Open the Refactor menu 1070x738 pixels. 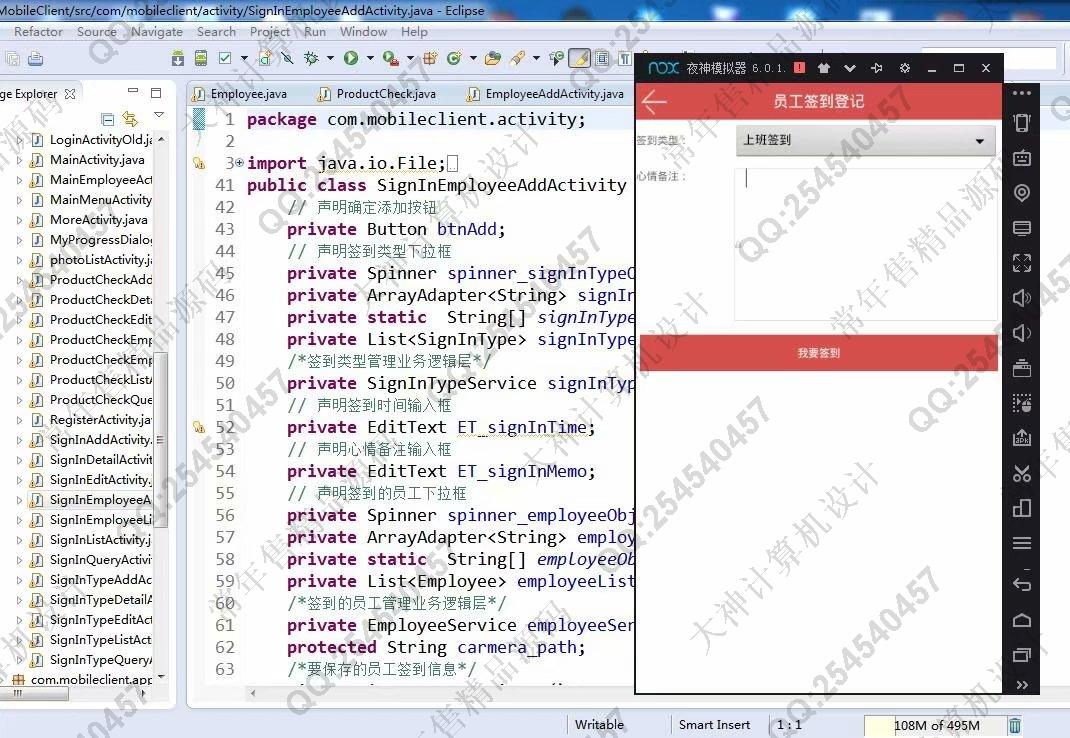(38, 31)
